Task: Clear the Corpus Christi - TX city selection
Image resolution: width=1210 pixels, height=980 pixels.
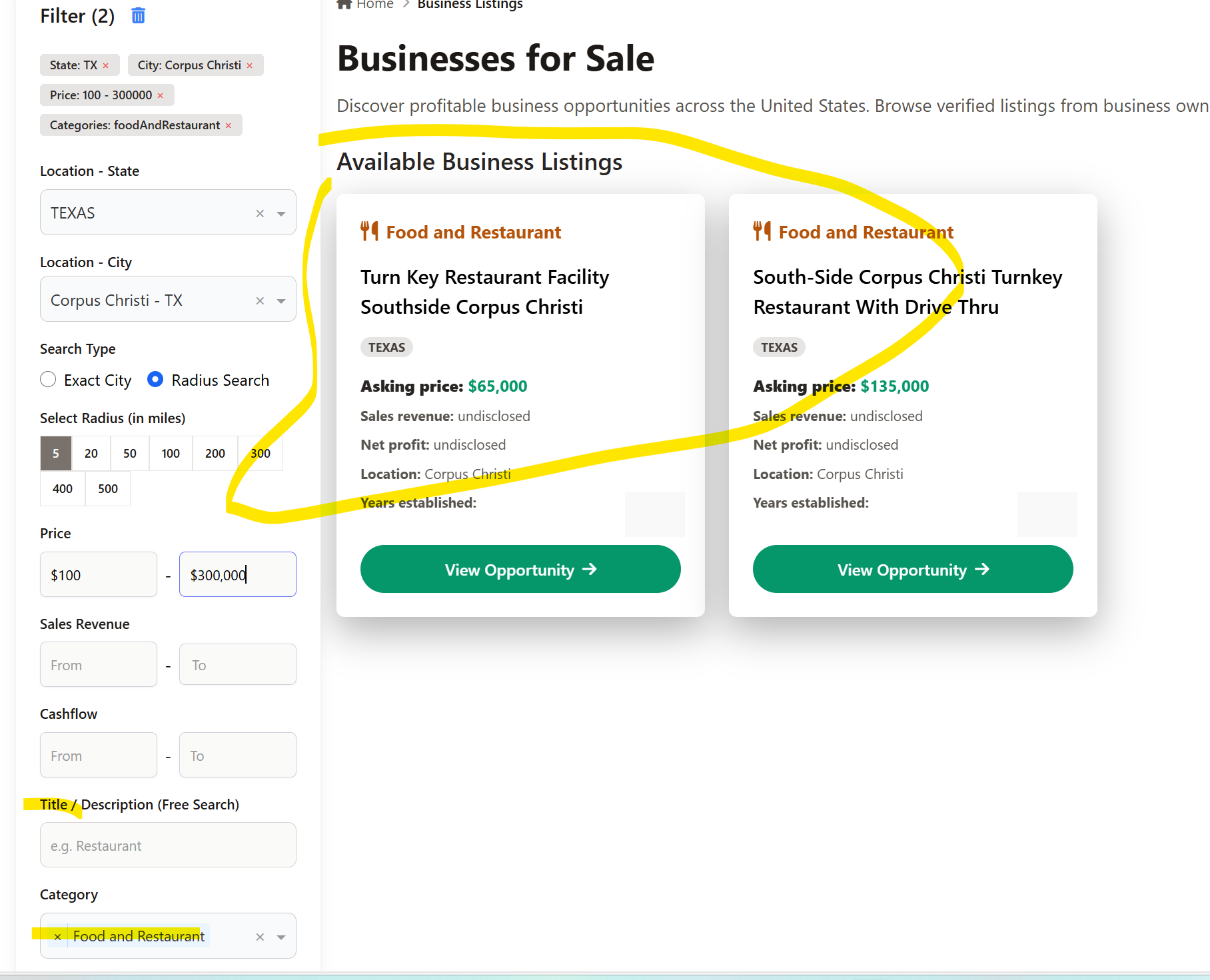Action: tap(260, 300)
